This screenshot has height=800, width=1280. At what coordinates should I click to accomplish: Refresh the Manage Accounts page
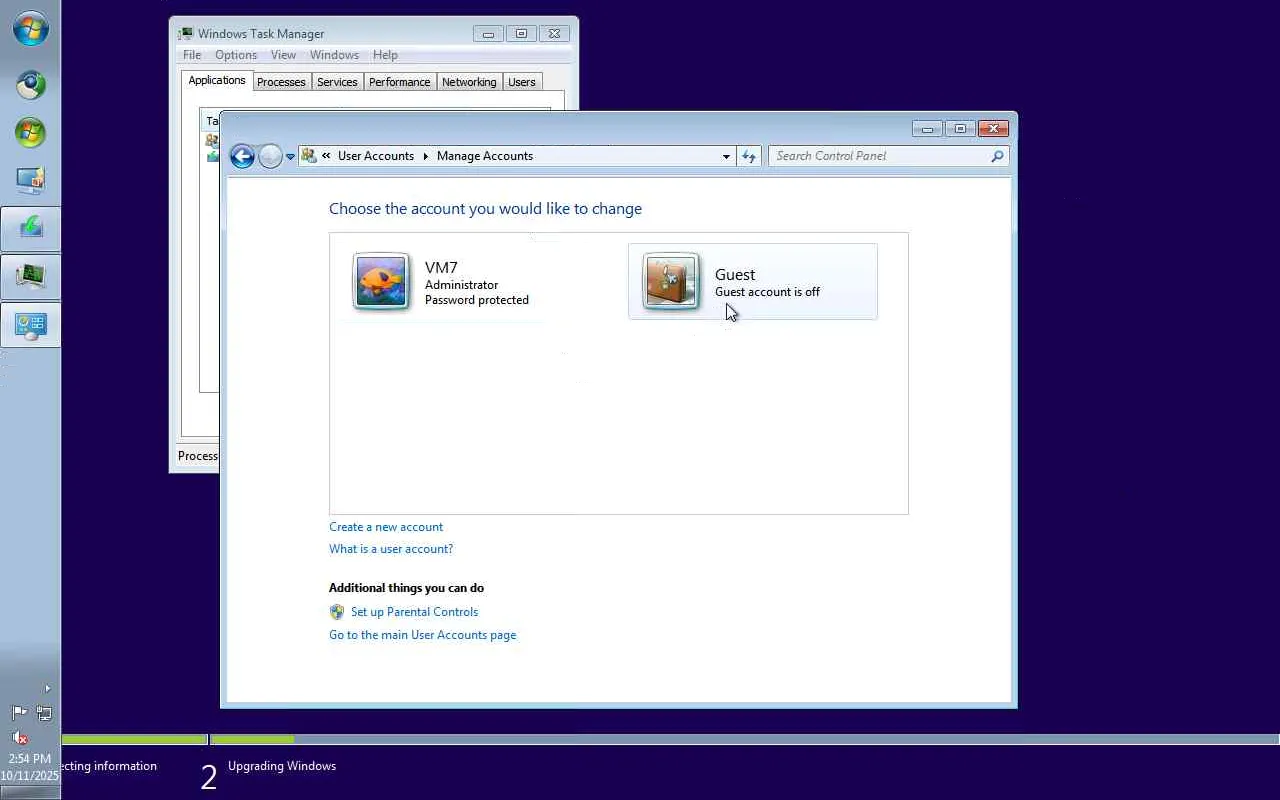click(x=749, y=156)
